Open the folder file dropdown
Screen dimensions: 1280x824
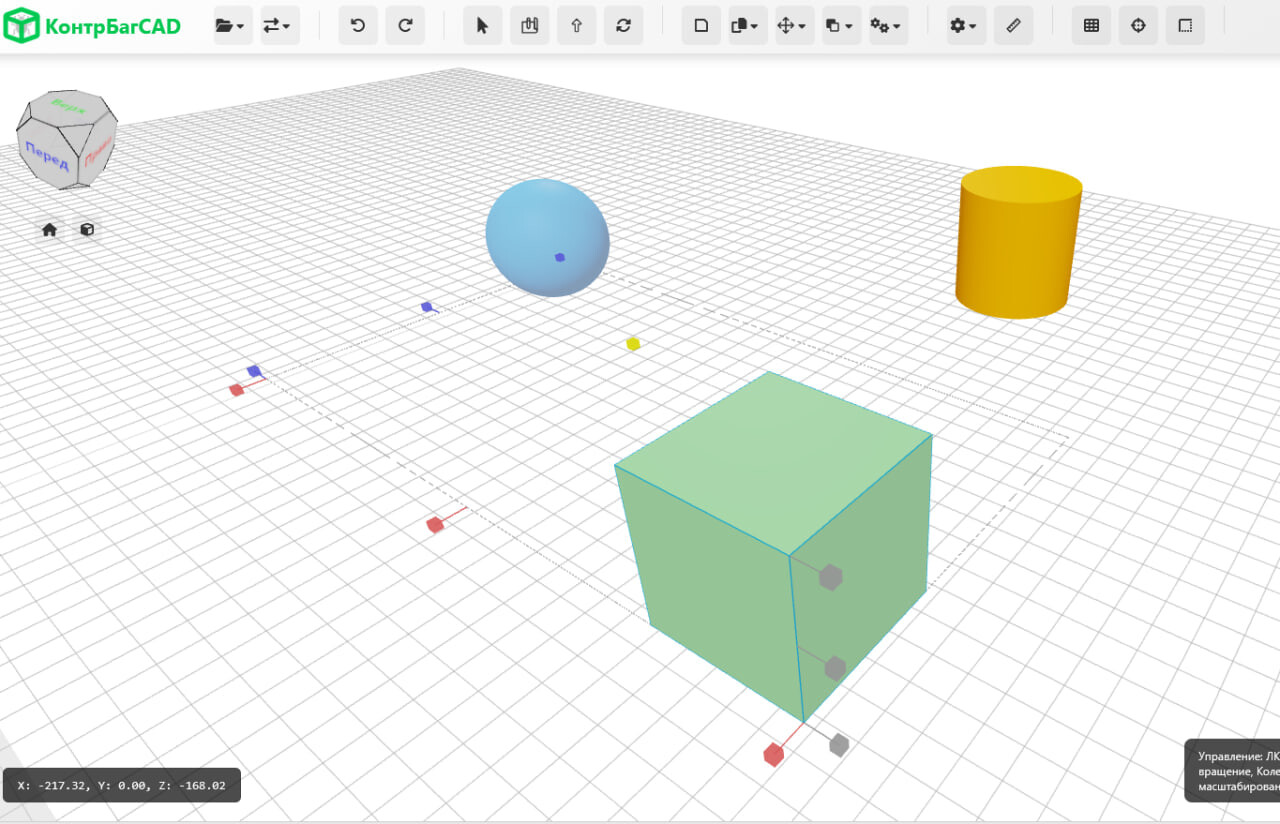230,26
